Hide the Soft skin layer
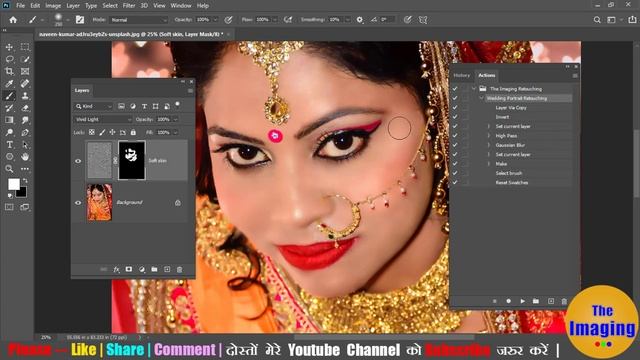This screenshot has width=640, height=360. (78, 161)
